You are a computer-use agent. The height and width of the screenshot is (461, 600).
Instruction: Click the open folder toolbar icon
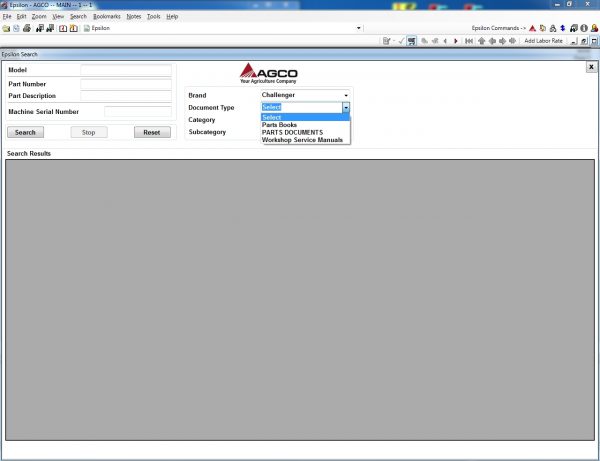pyautogui.click(x=6, y=28)
